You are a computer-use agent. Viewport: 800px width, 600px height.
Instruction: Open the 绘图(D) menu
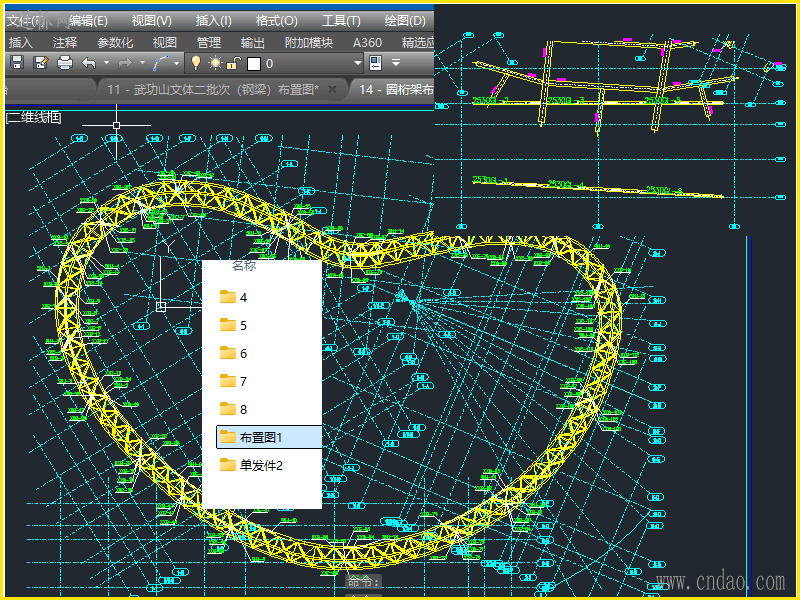click(405, 21)
